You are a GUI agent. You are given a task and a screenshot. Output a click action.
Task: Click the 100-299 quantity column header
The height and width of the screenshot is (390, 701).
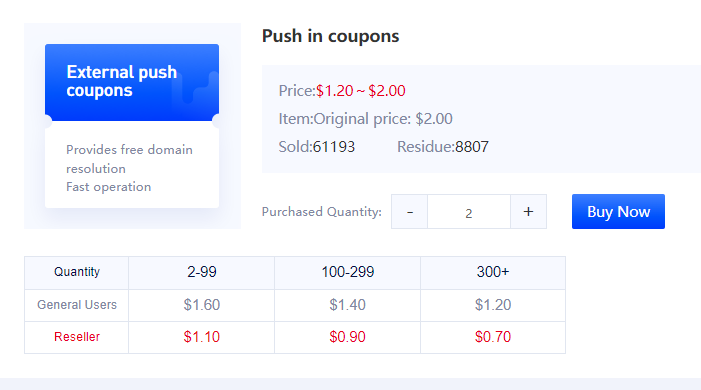(x=347, y=272)
